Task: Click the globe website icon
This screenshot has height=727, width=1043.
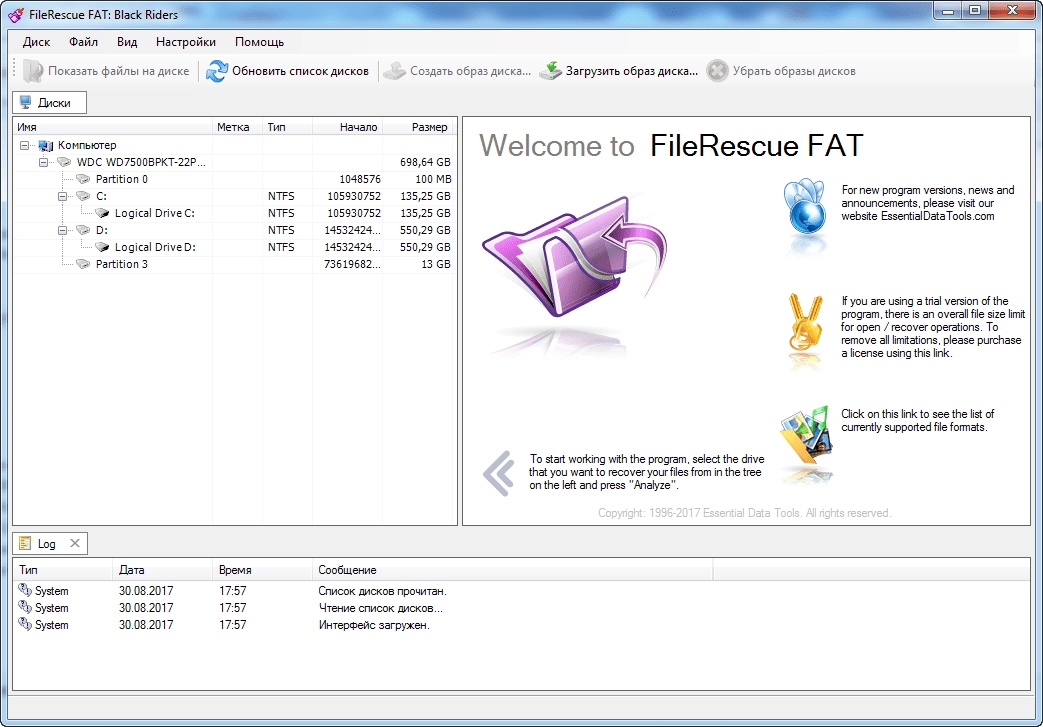Action: (805, 206)
